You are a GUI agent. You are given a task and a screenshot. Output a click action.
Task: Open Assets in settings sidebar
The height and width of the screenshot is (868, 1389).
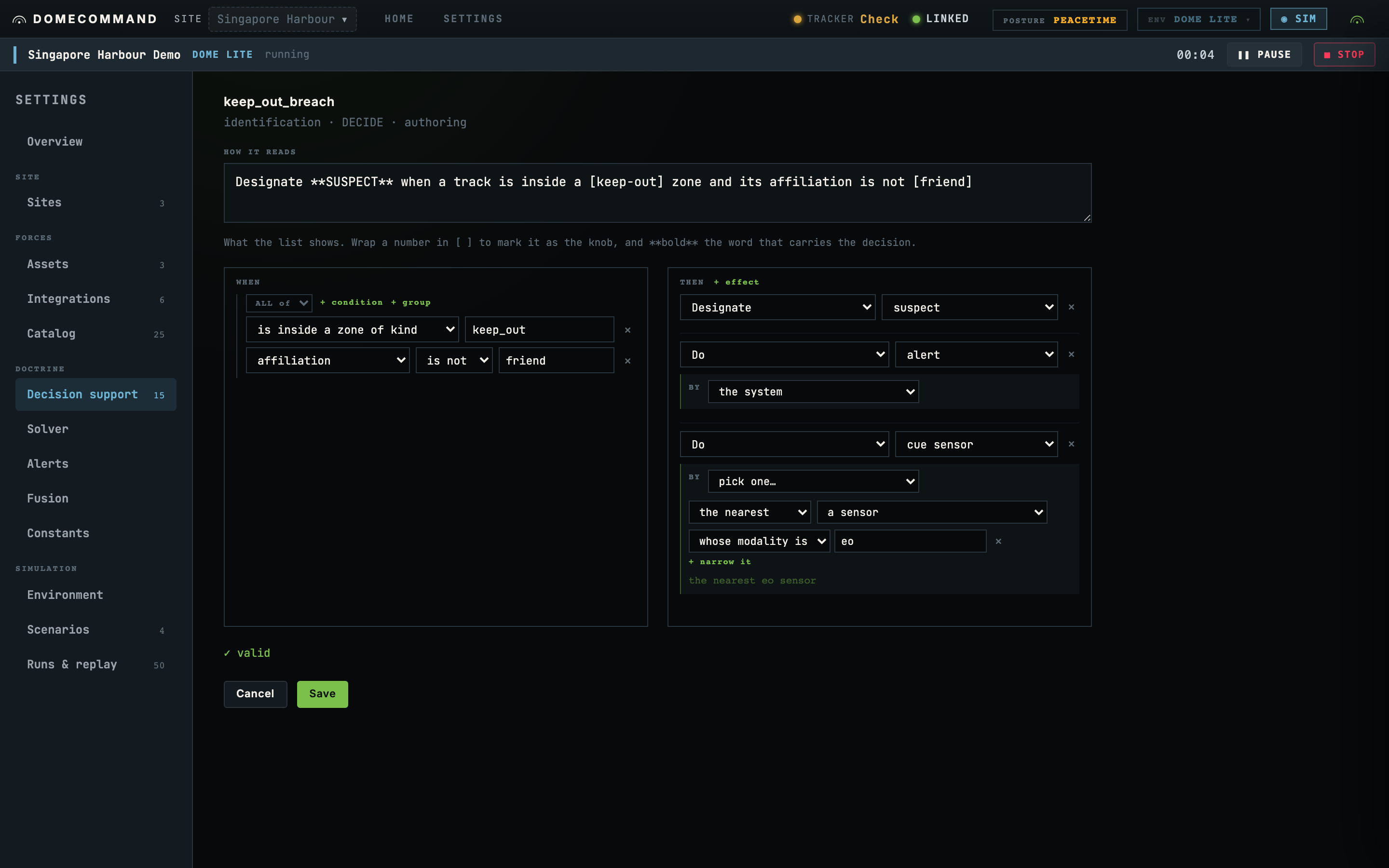[x=96, y=264]
